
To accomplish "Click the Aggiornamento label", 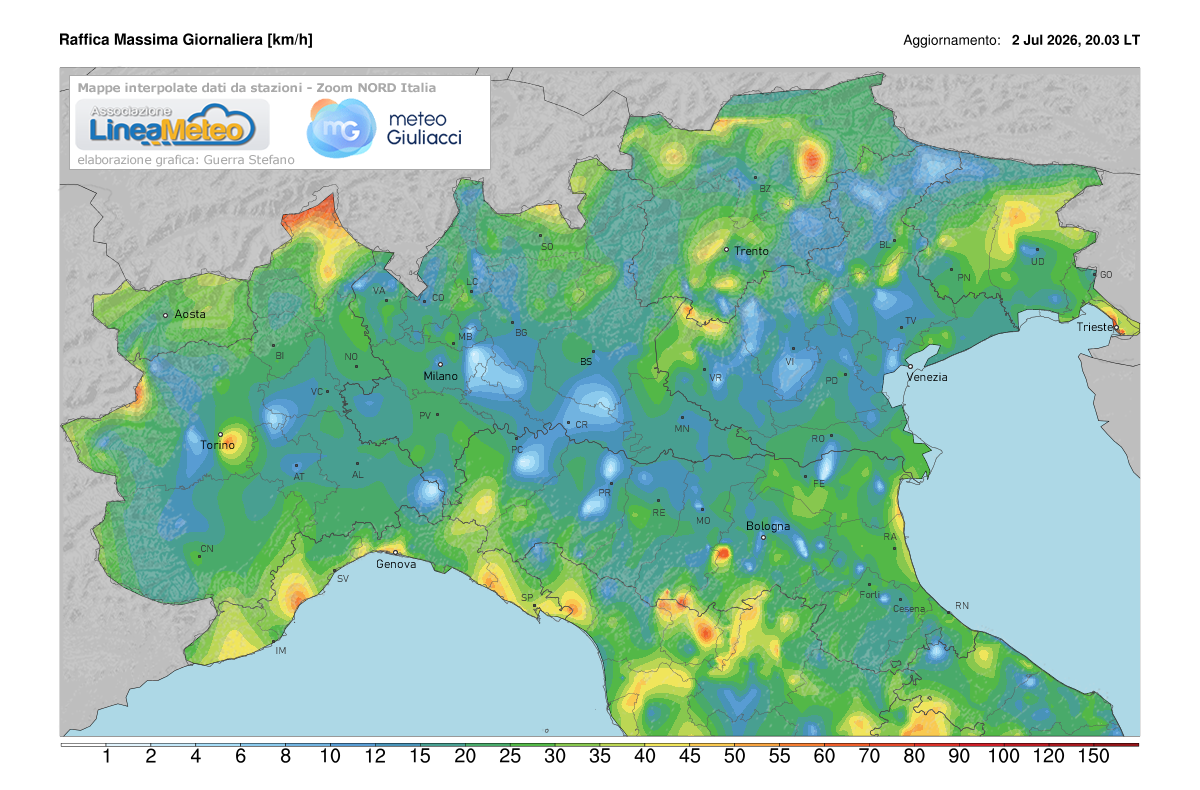I will 951,41.
